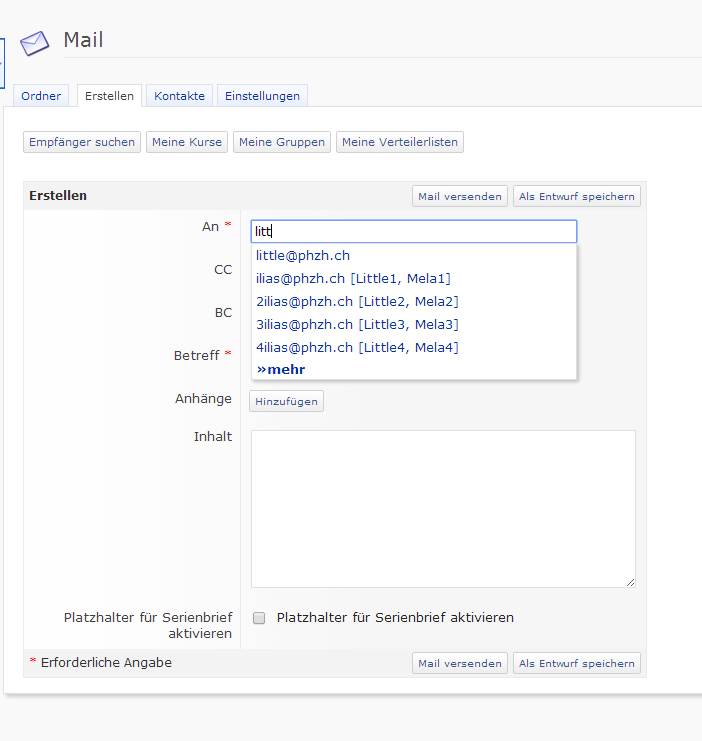Viewport: 702px width, 741px height.
Task: Click the Meine Gruppen button
Action: (x=282, y=142)
